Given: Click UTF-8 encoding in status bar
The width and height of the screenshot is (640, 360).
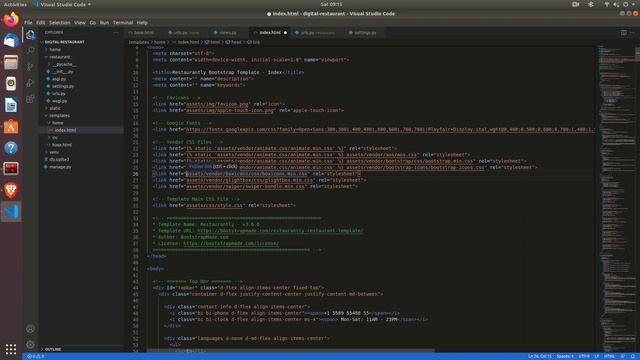Looking at the screenshot, I should point(584,356).
